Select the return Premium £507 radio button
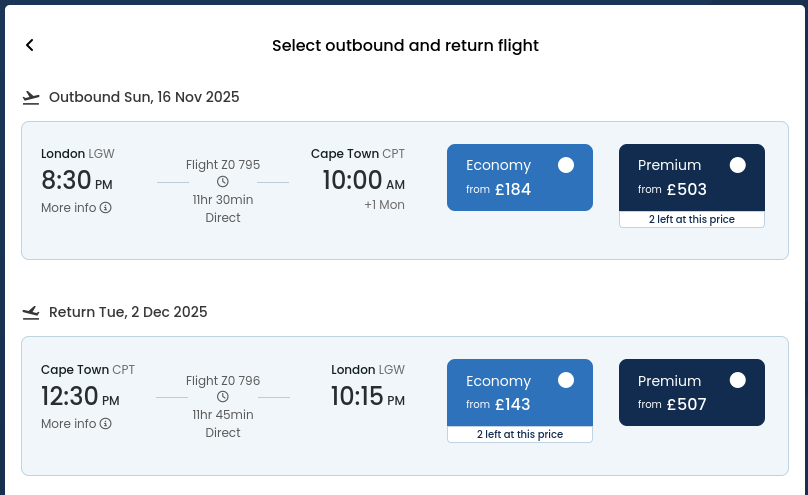This screenshot has width=808, height=495. coord(737,380)
